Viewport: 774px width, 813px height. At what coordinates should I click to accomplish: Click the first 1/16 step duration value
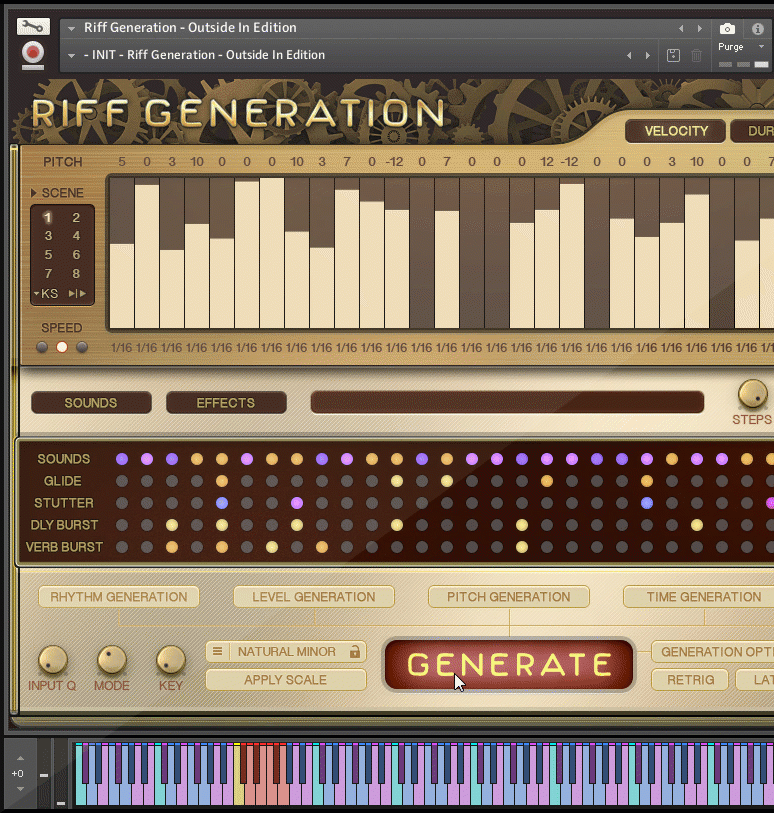coord(122,348)
